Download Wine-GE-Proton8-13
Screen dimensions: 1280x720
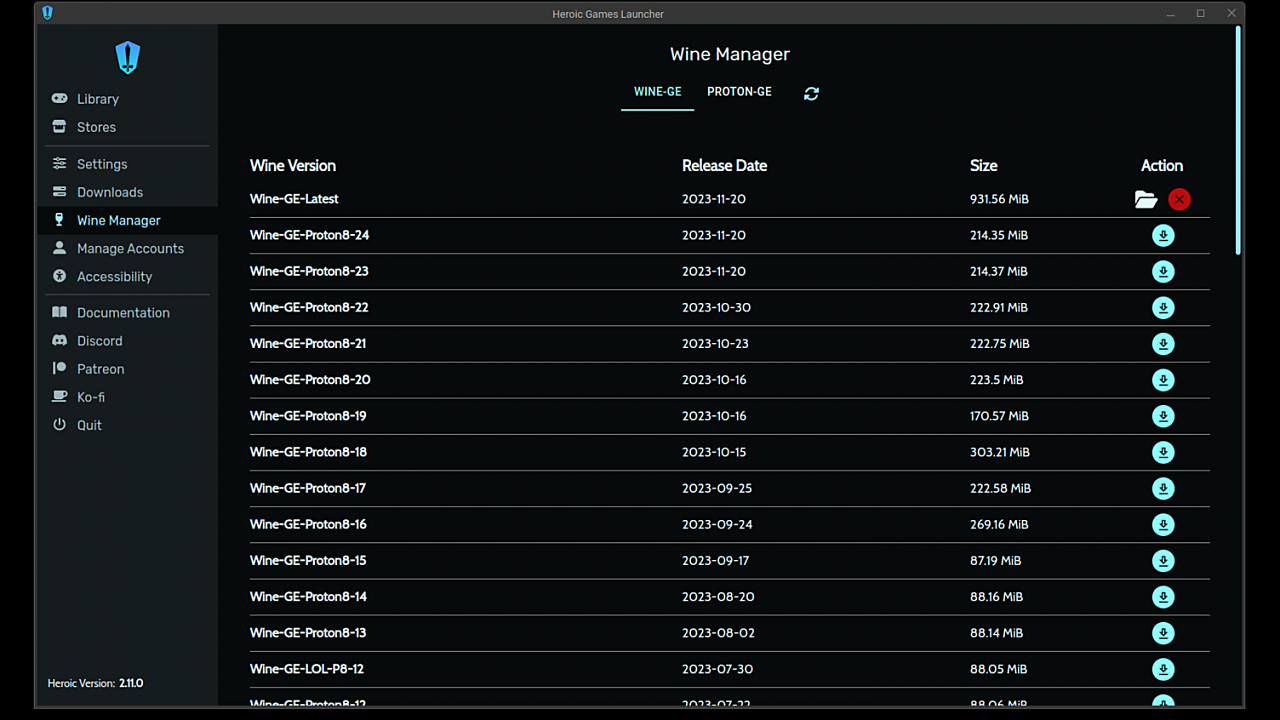pos(1163,633)
